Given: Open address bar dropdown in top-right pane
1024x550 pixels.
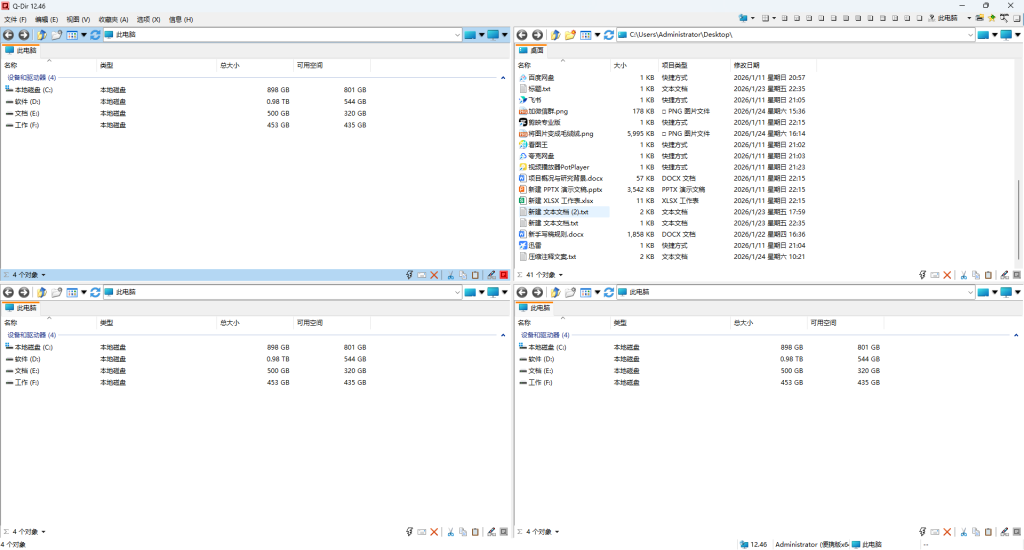Looking at the screenshot, I should (x=970, y=35).
